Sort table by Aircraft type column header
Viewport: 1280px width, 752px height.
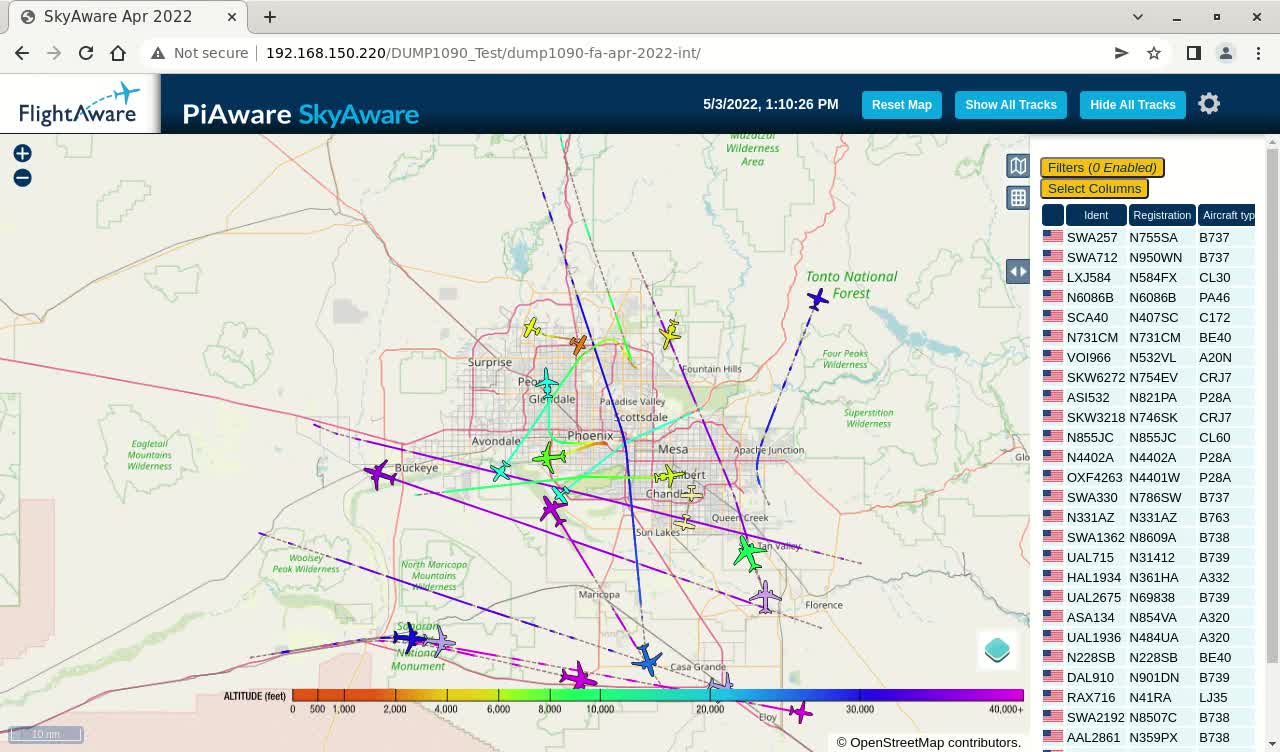(1227, 215)
